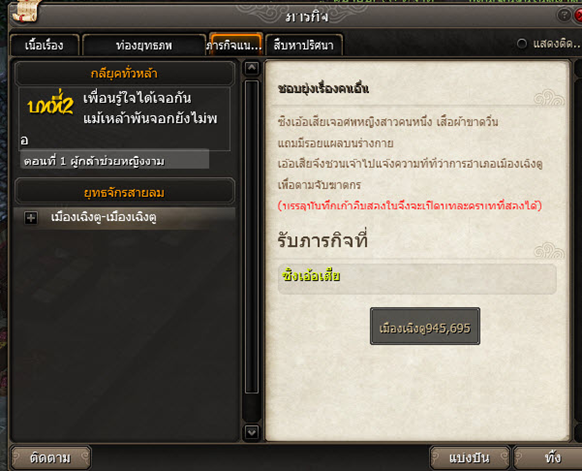This screenshot has width=582, height=471.
Task: Click the scroll down arrow of the quest list
Action: point(252,432)
